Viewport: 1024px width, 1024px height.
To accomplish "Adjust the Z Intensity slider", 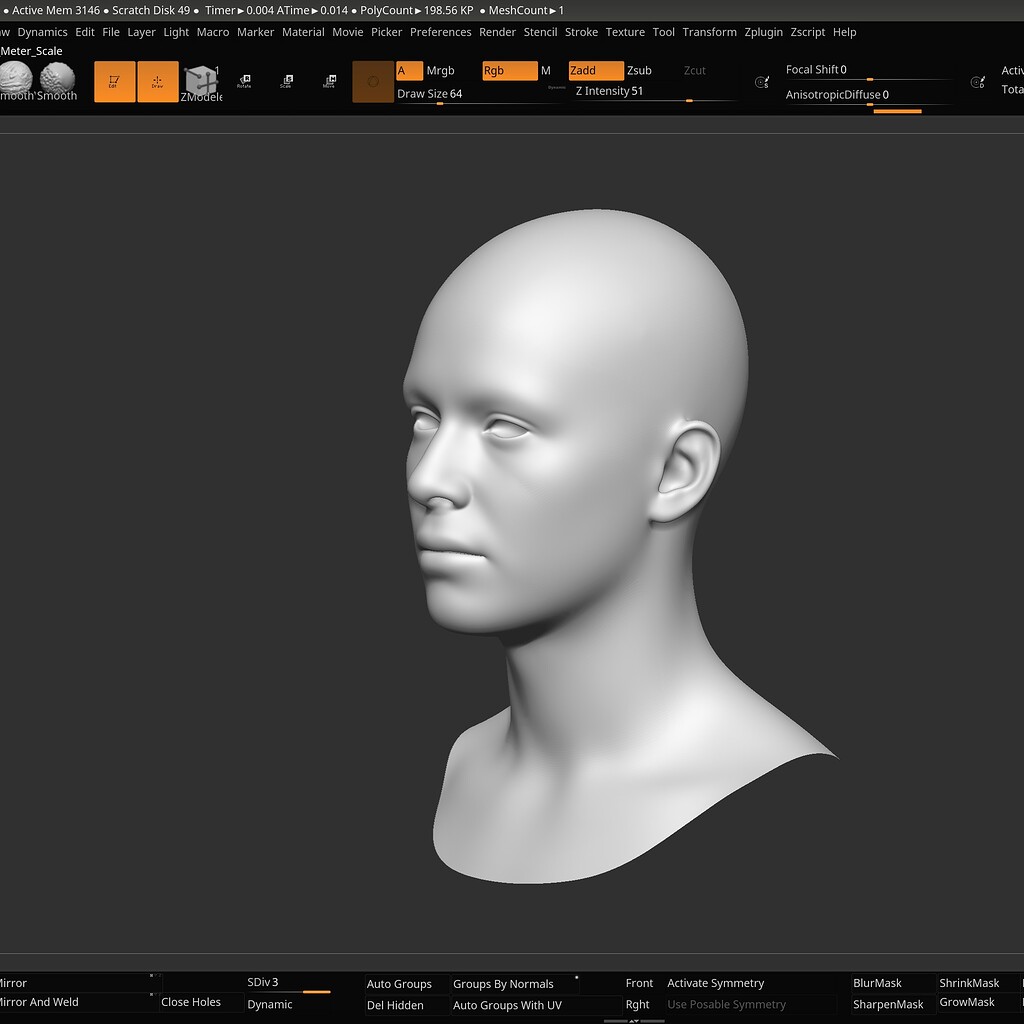I will 640,91.
